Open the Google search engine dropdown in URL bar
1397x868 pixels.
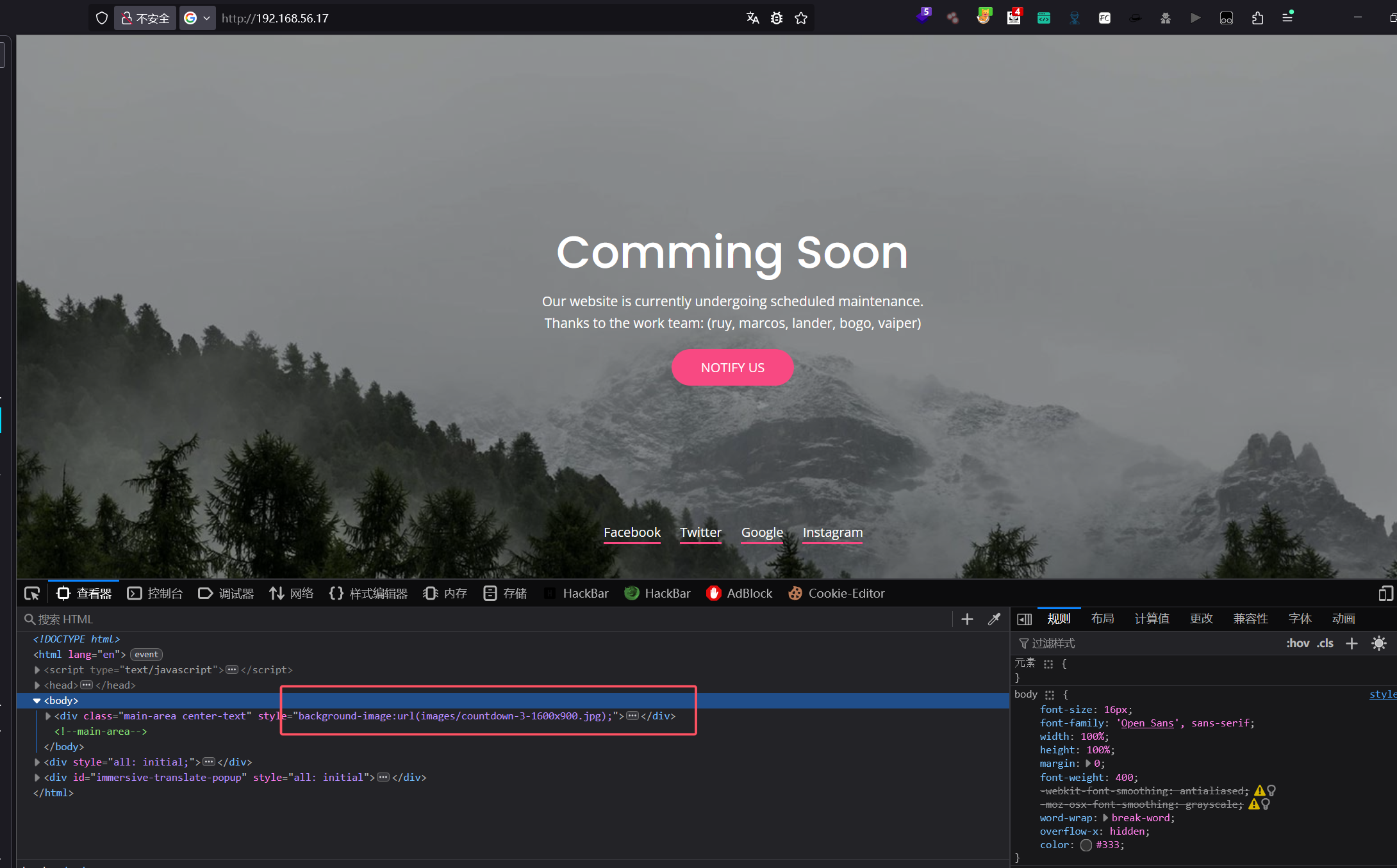pyautogui.click(x=197, y=18)
